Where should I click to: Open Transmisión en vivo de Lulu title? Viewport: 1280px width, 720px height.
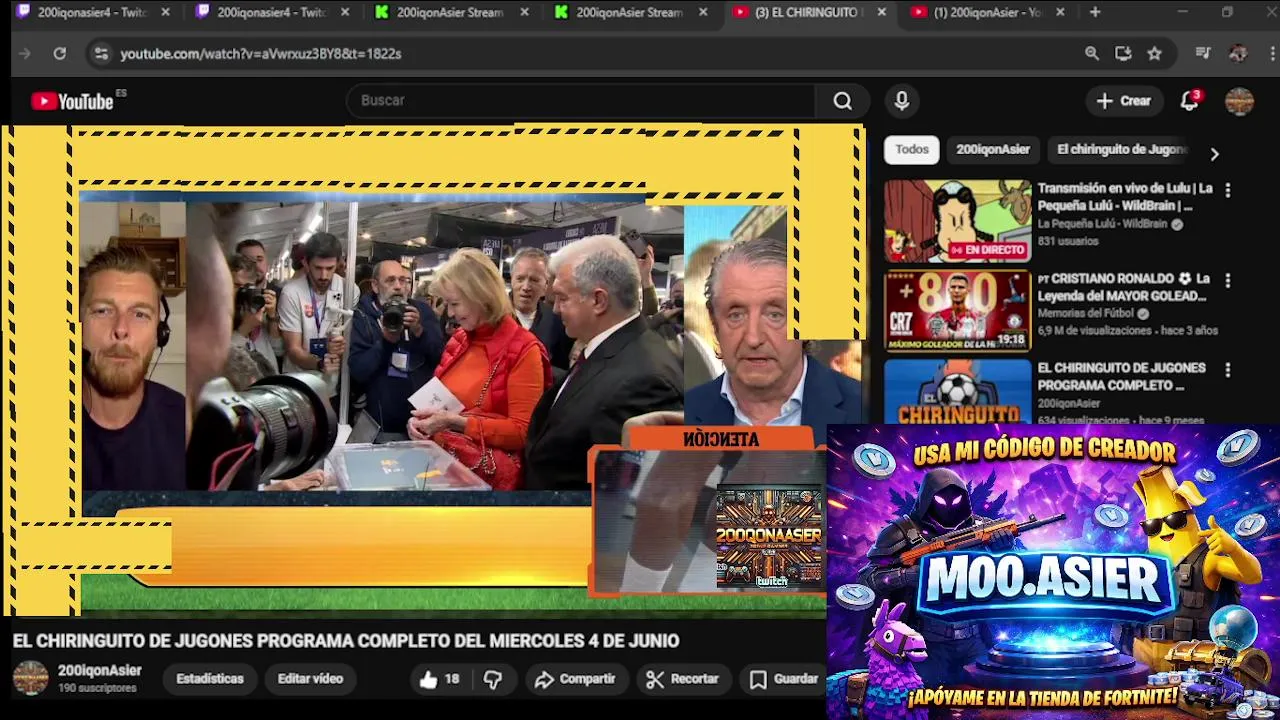[x=1125, y=197]
